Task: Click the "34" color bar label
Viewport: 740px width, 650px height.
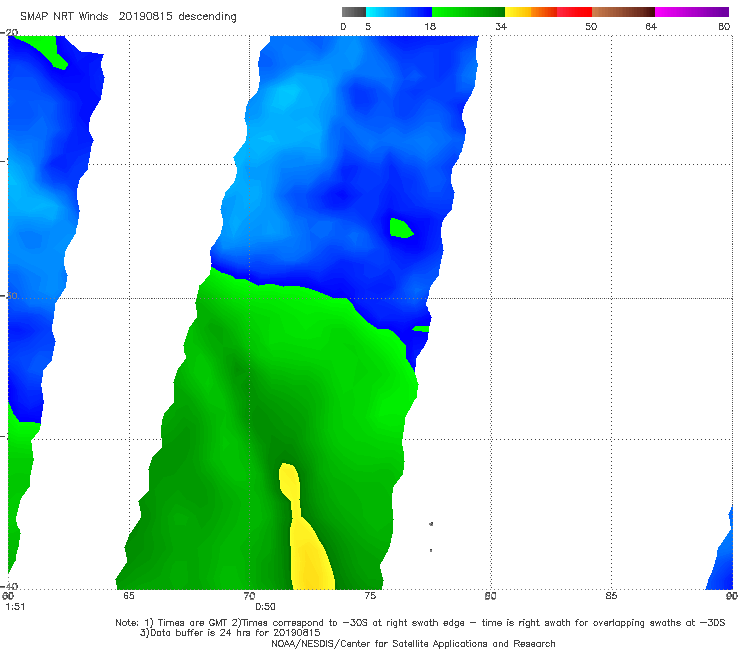Action: [x=501, y=26]
